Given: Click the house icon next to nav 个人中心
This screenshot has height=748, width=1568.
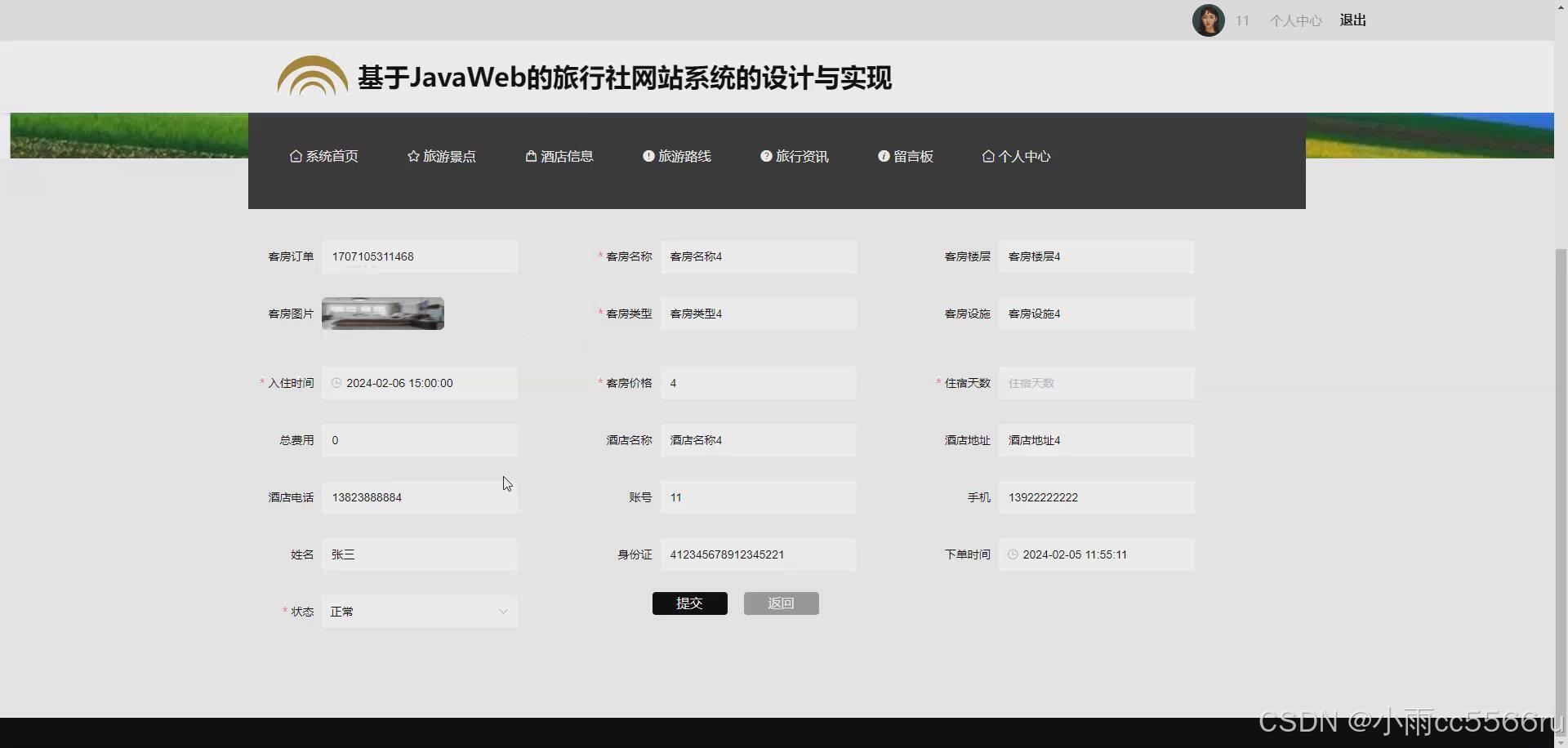Looking at the screenshot, I should (989, 156).
